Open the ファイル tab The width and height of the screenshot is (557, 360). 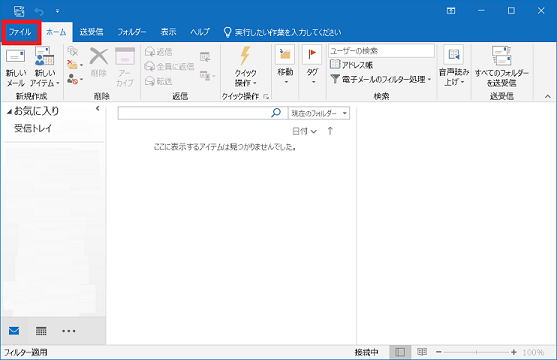(x=20, y=32)
